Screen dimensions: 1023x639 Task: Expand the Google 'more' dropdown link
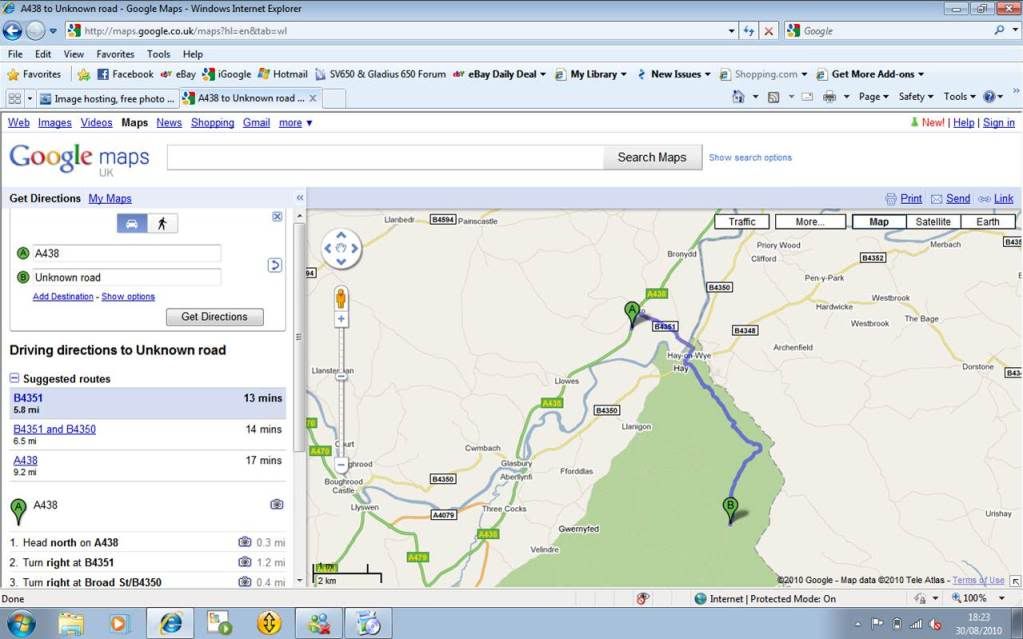point(296,123)
